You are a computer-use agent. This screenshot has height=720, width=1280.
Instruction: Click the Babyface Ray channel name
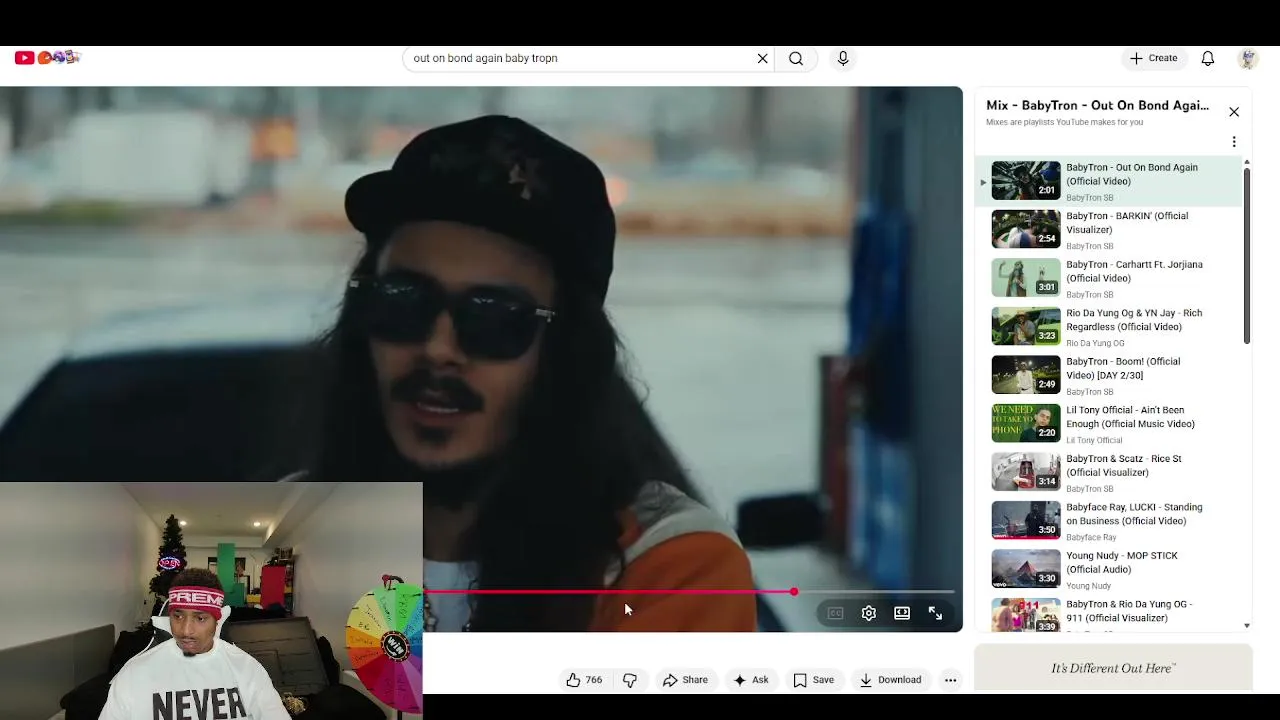(1091, 537)
